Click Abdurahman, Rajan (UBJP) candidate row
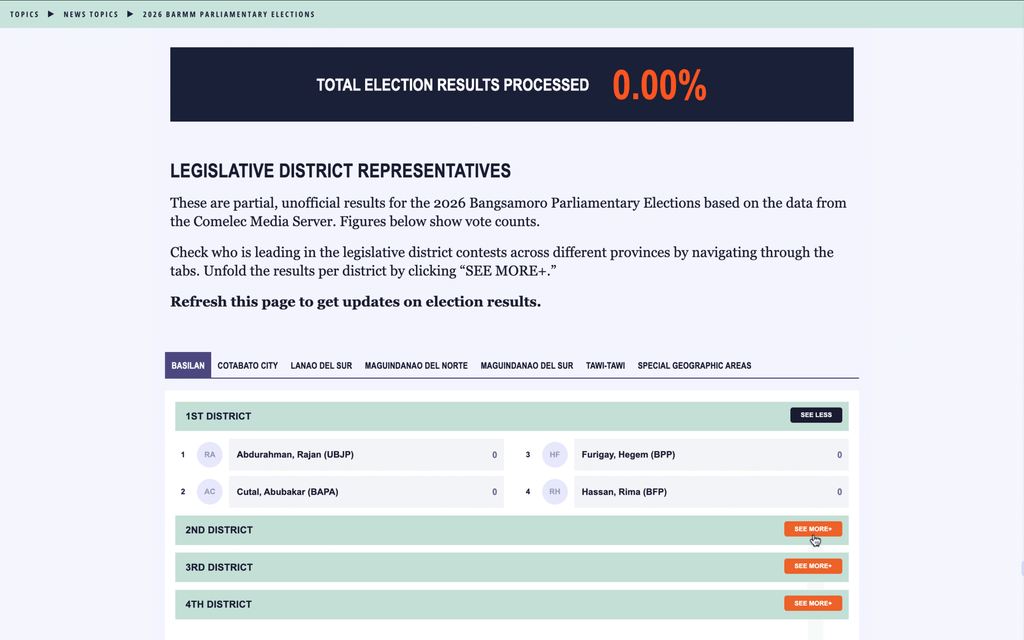Image resolution: width=1024 pixels, height=640 pixels. pos(366,455)
